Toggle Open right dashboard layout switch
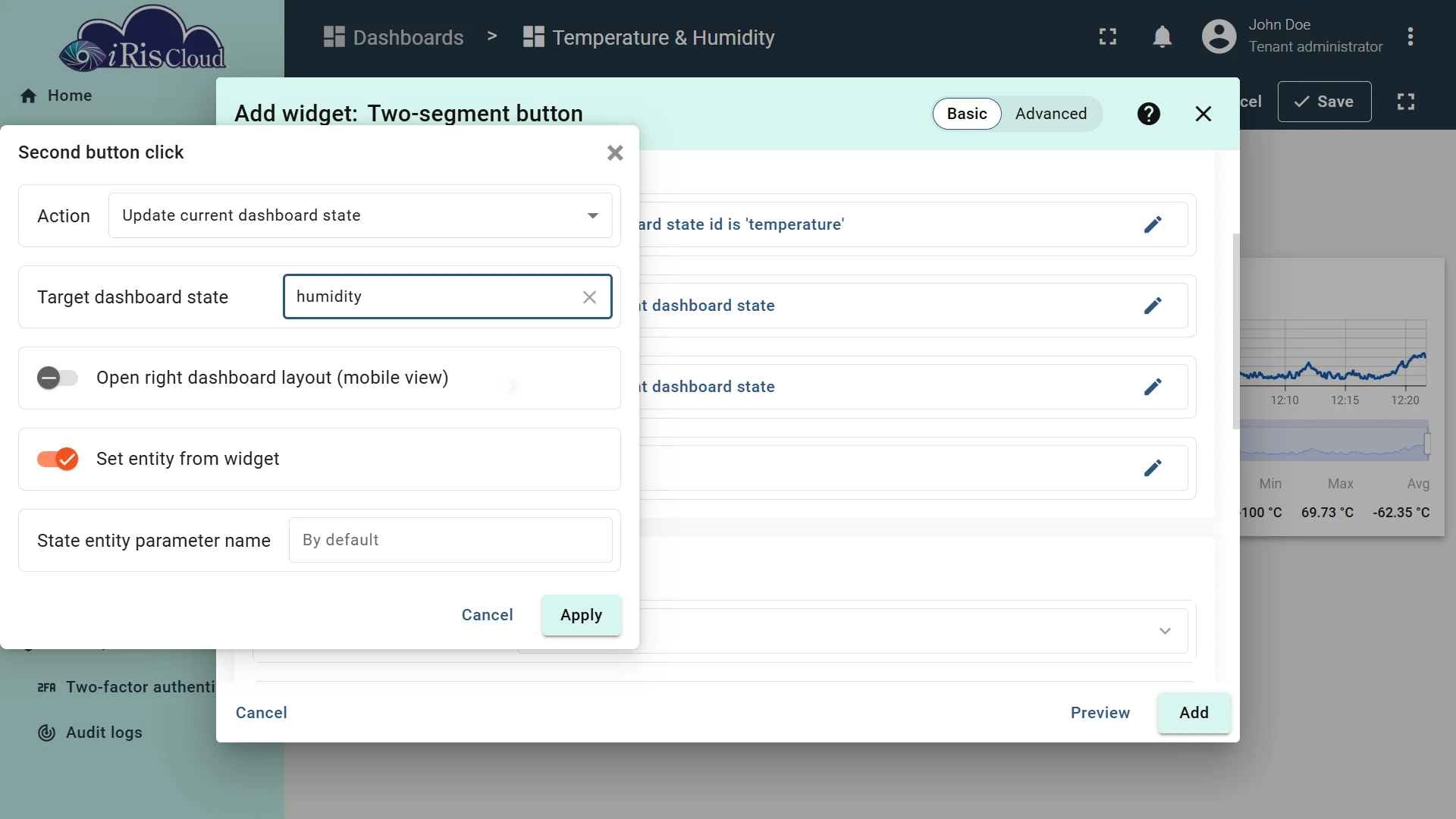The image size is (1456, 819). click(x=58, y=378)
